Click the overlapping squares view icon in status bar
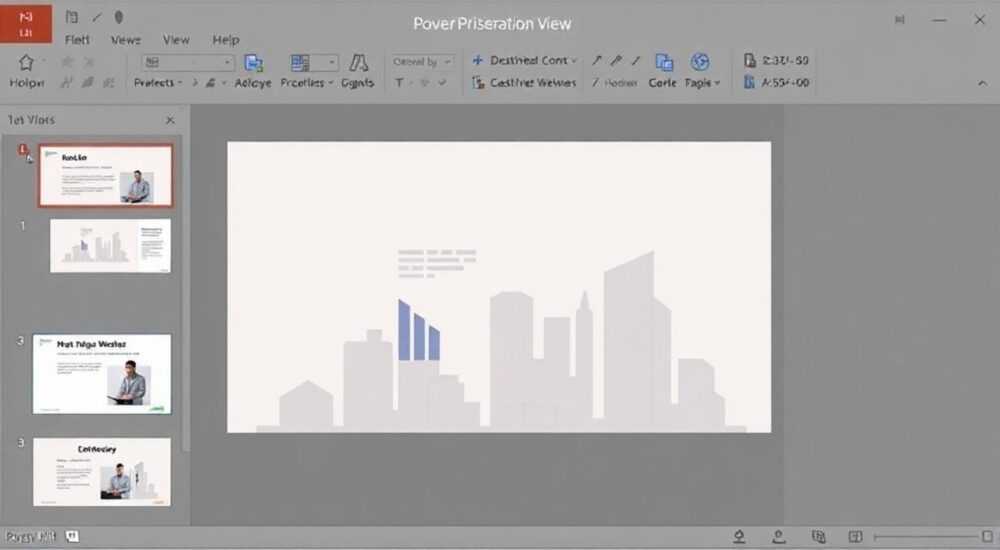This screenshot has width=1000, height=550. pos(819,537)
